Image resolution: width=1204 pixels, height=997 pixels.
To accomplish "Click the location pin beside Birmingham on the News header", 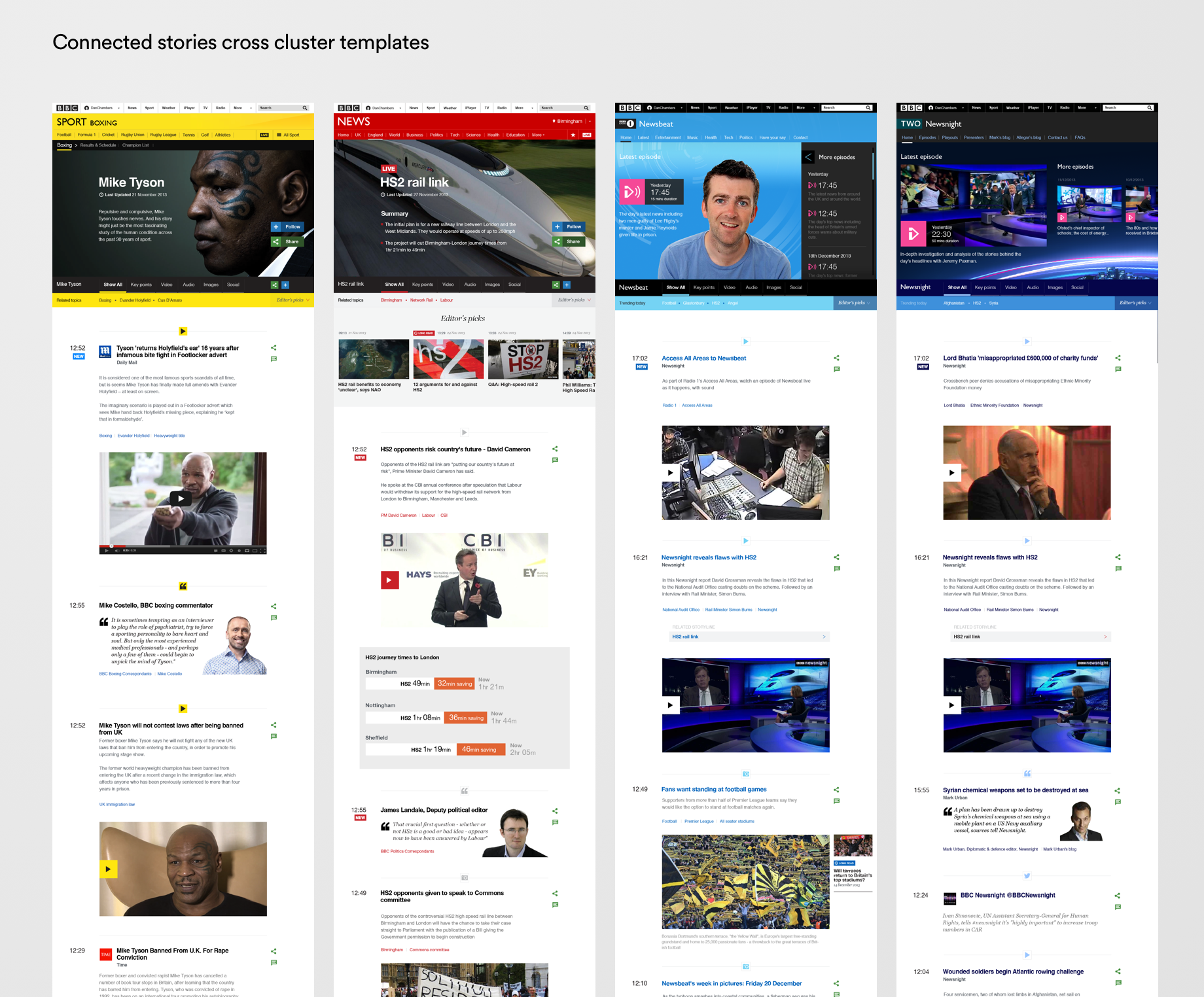I will point(554,121).
